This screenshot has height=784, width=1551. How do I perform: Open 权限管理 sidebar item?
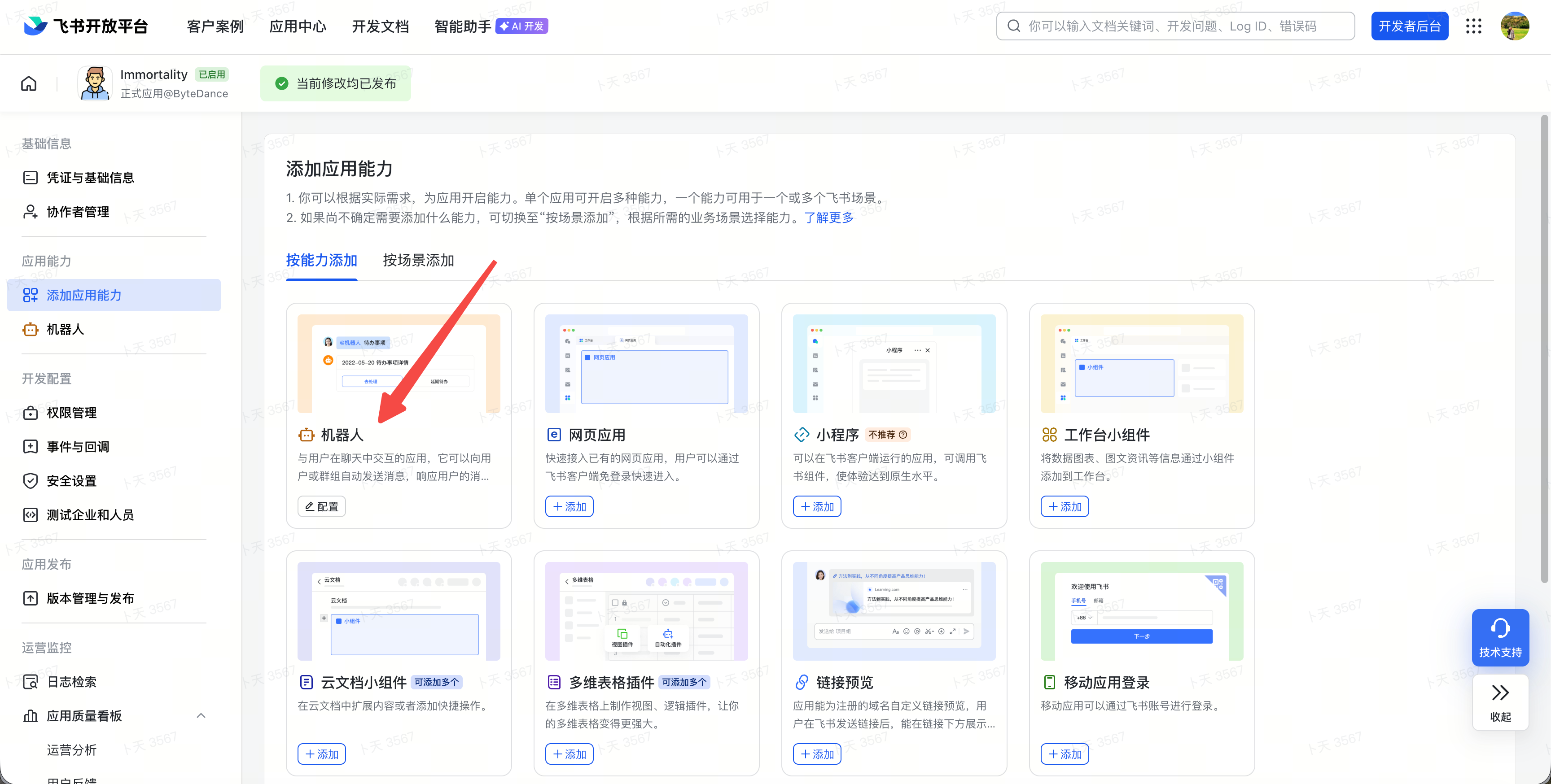[114, 413]
